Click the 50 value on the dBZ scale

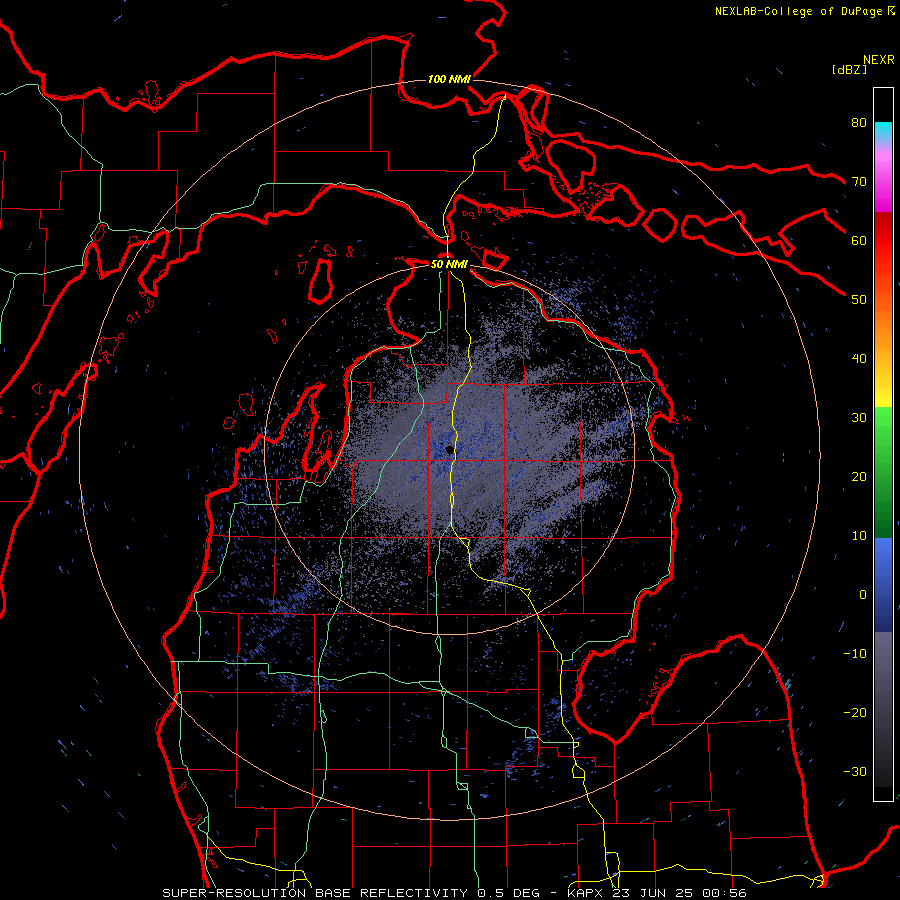pyautogui.click(x=859, y=300)
